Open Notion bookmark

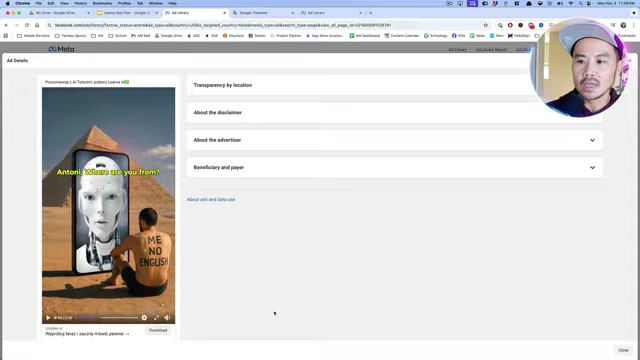257,36
